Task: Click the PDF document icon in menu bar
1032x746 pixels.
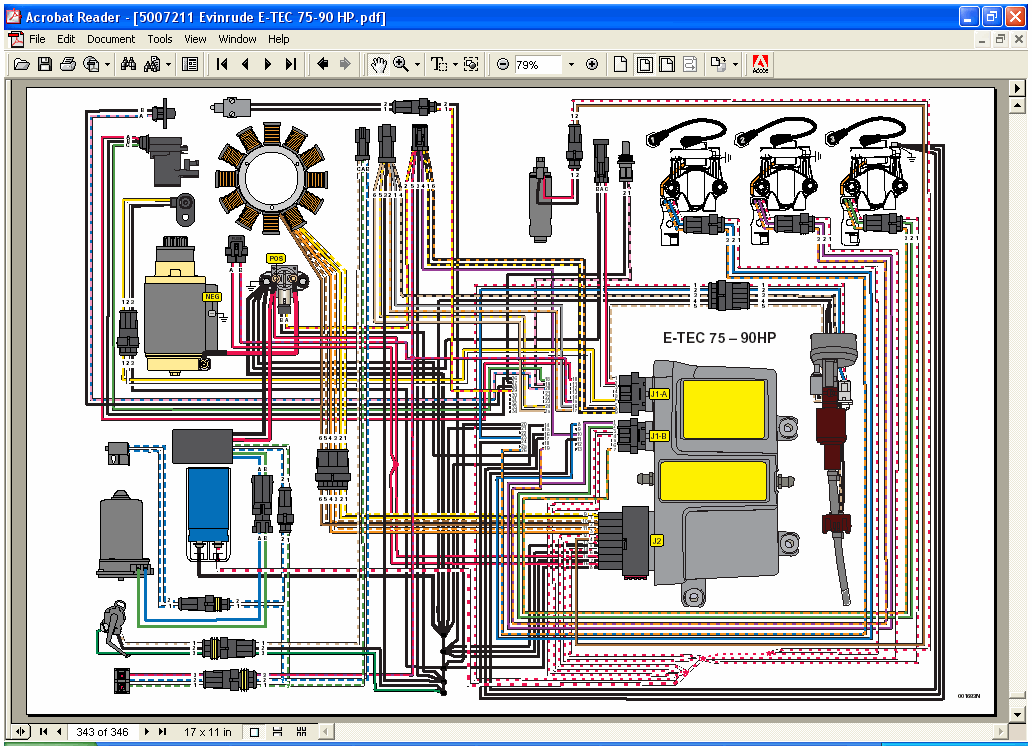Action: (16, 40)
